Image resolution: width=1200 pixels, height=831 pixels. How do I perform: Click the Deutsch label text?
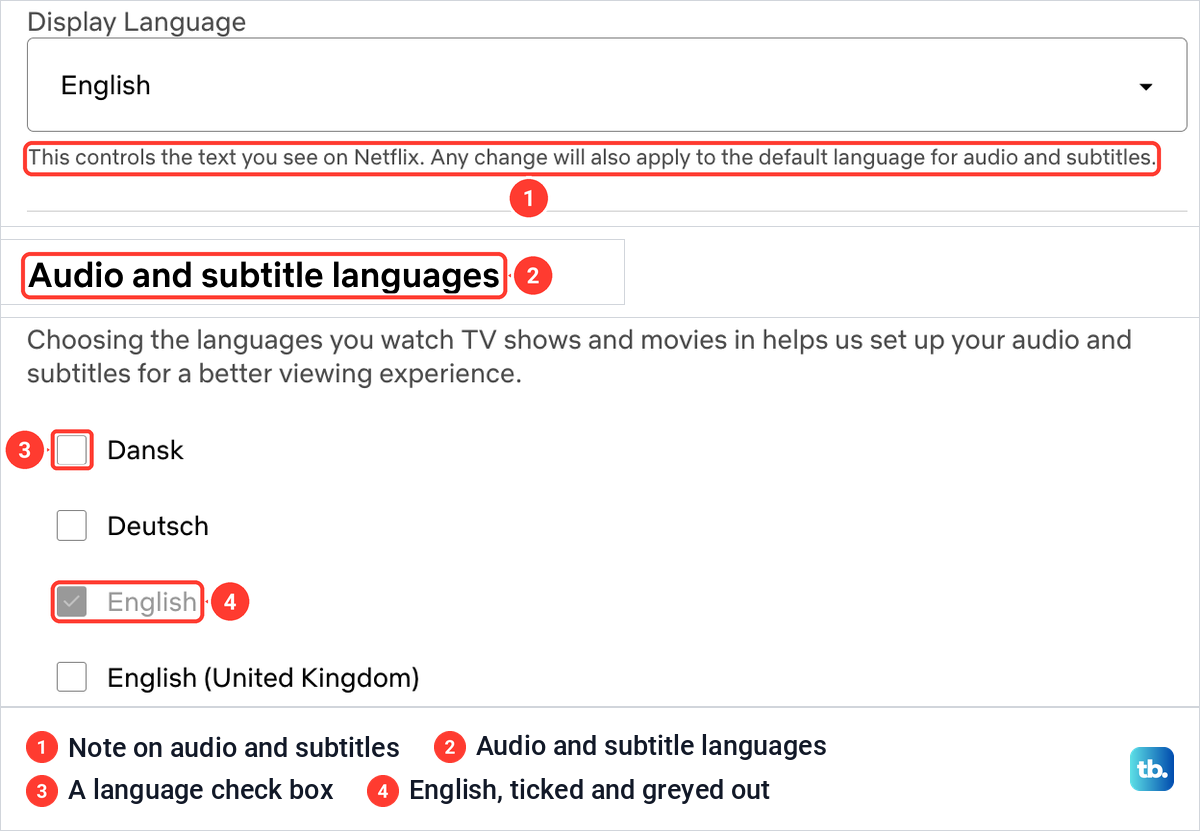click(158, 526)
